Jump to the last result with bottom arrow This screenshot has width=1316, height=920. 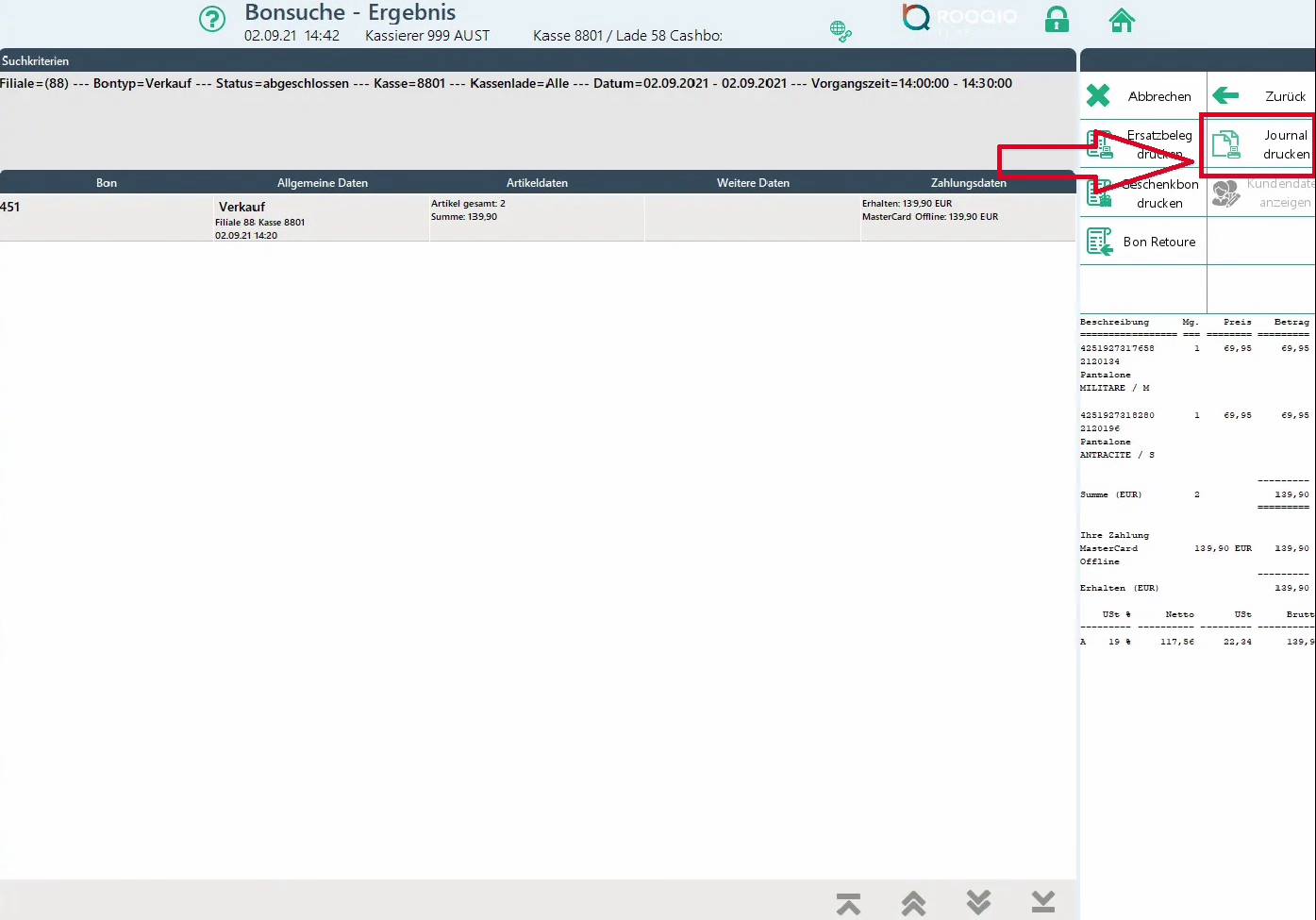1042,903
